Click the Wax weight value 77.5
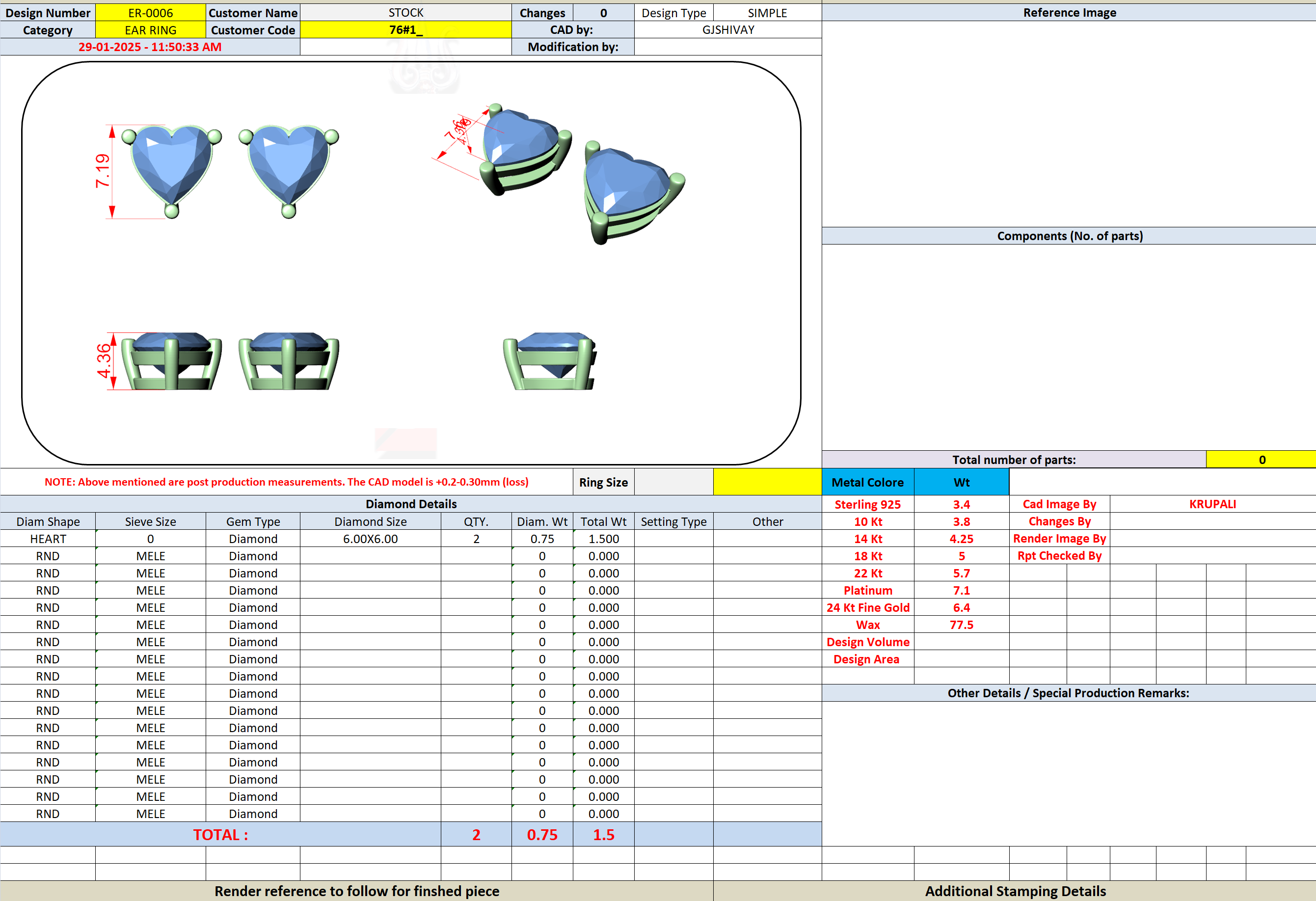Image resolution: width=1316 pixels, height=901 pixels. 962,625
